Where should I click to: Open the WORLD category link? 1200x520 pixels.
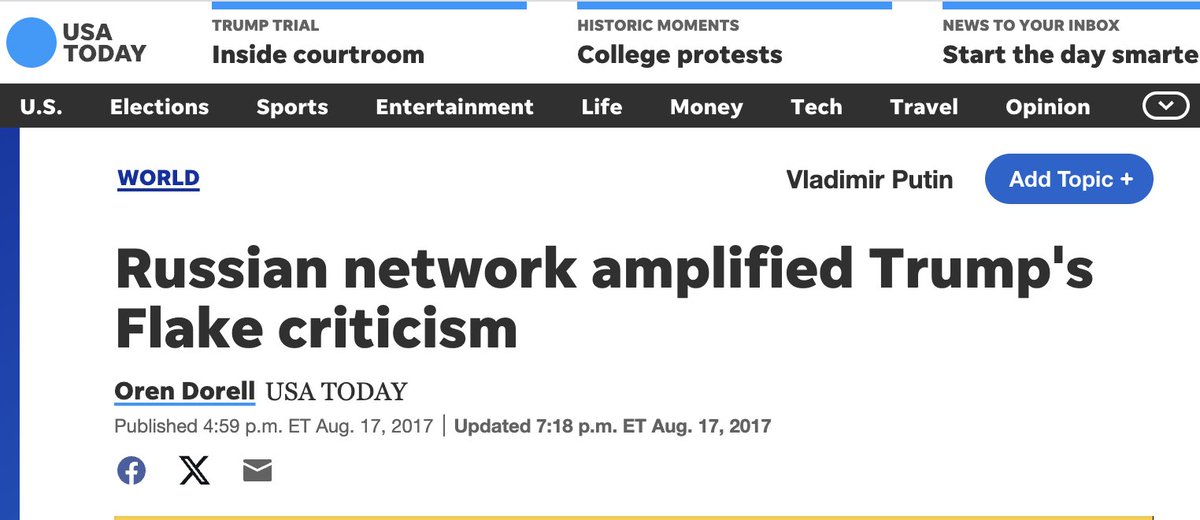[x=158, y=179]
